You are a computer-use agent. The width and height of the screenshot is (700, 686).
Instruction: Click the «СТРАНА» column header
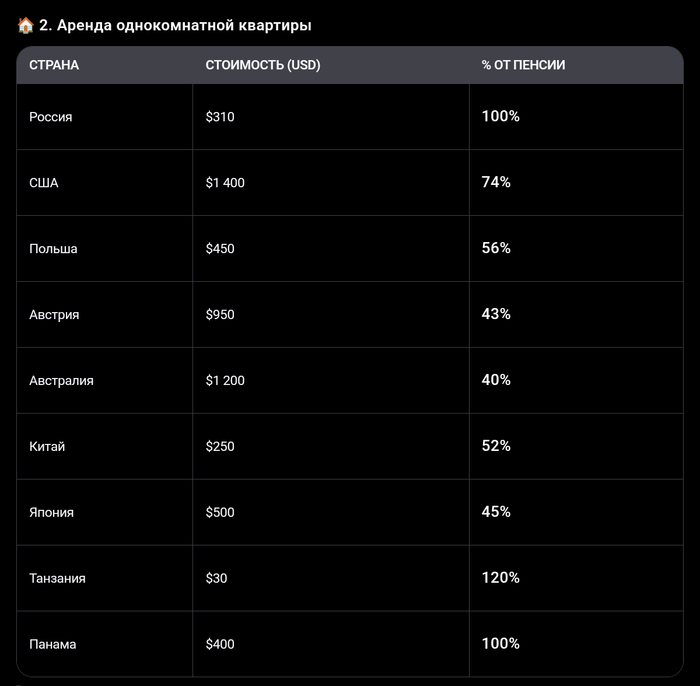(54, 65)
